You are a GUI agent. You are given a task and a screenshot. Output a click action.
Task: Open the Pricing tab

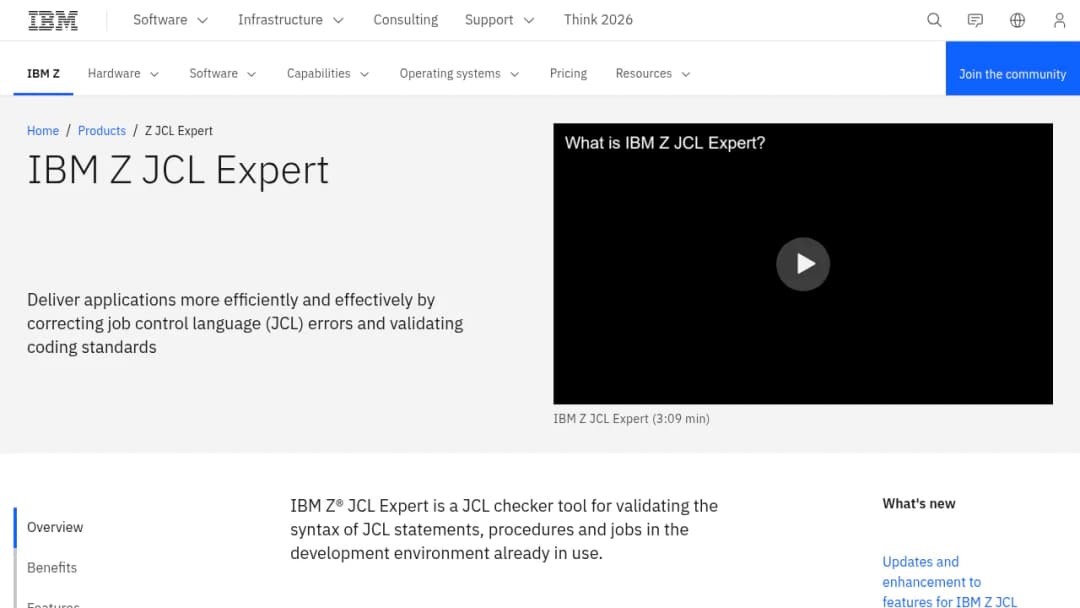[568, 74]
